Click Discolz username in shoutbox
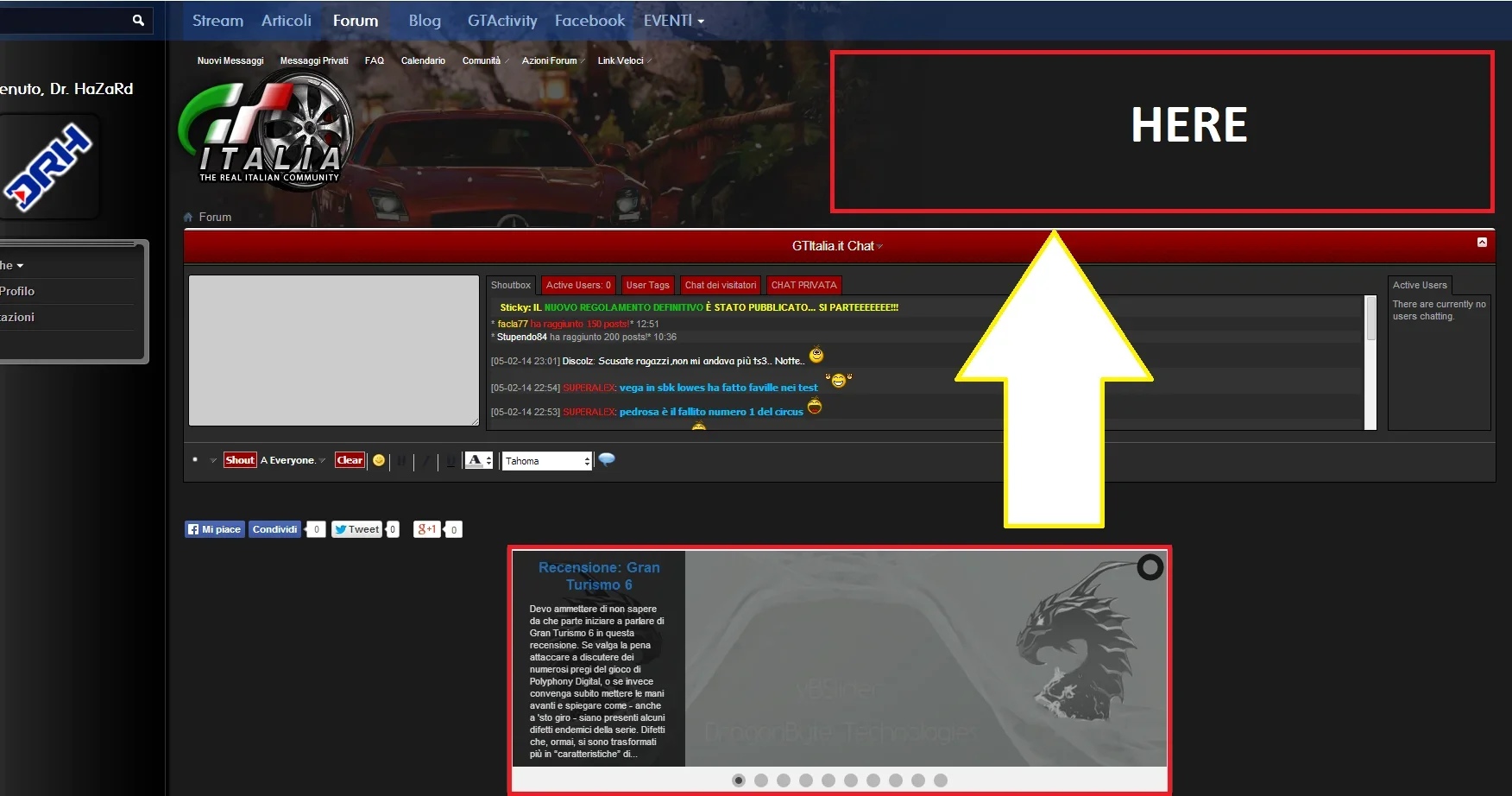Viewport: 1512px width, 796px height. coord(578,361)
